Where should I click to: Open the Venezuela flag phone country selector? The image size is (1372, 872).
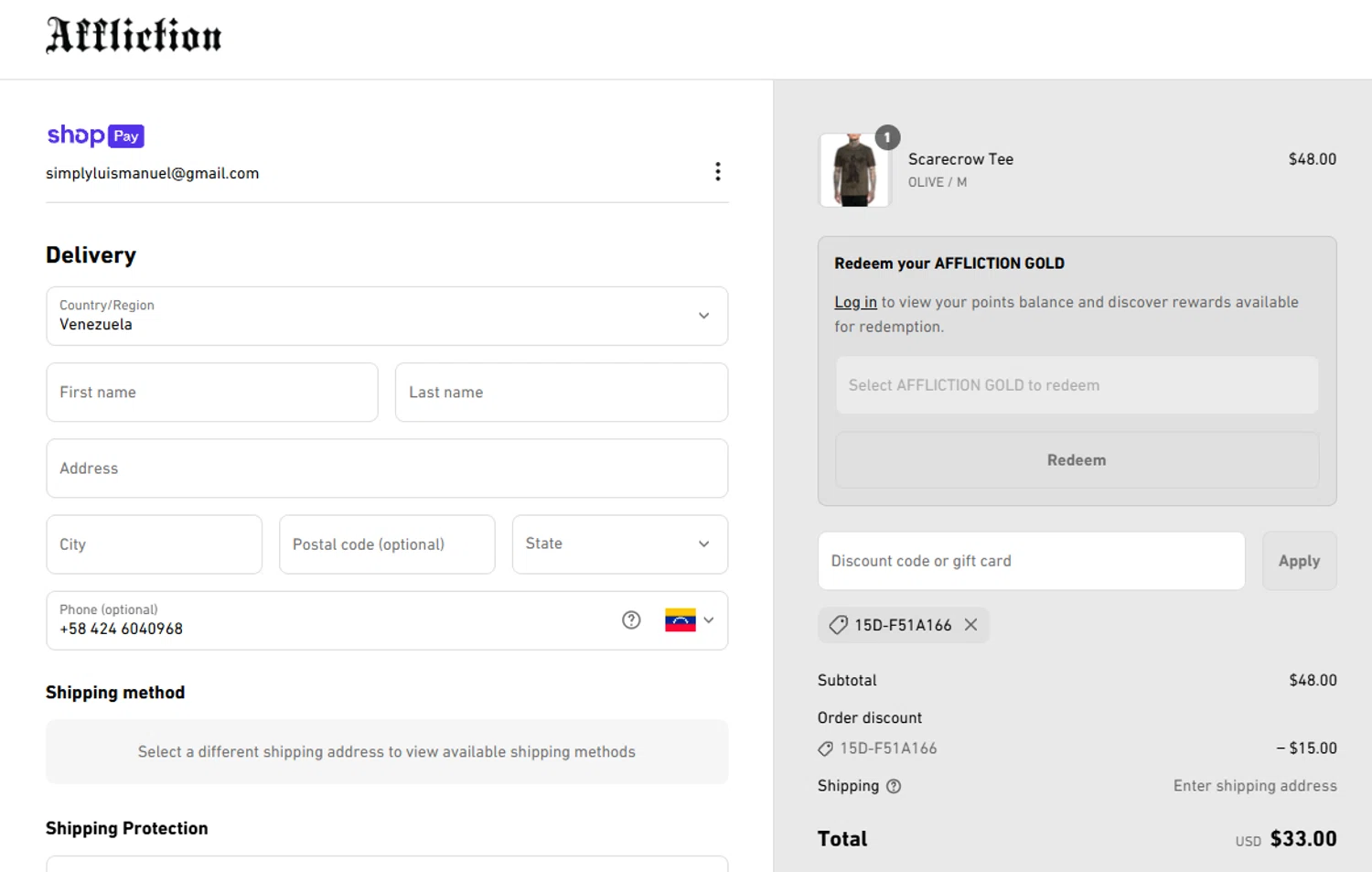(x=690, y=620)
